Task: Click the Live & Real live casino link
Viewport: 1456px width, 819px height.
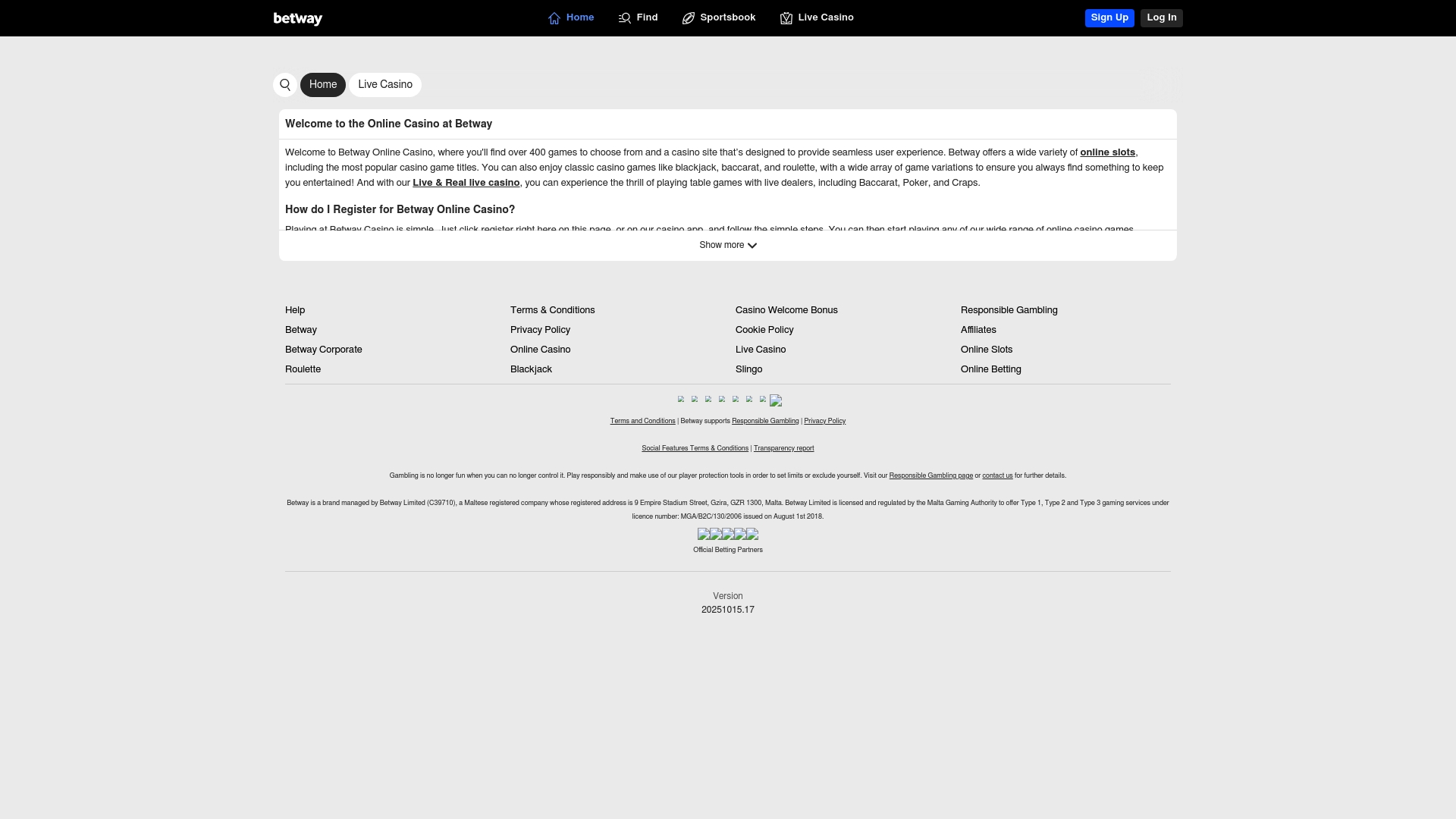Action: pyautogui.click(x=466, y=183)
